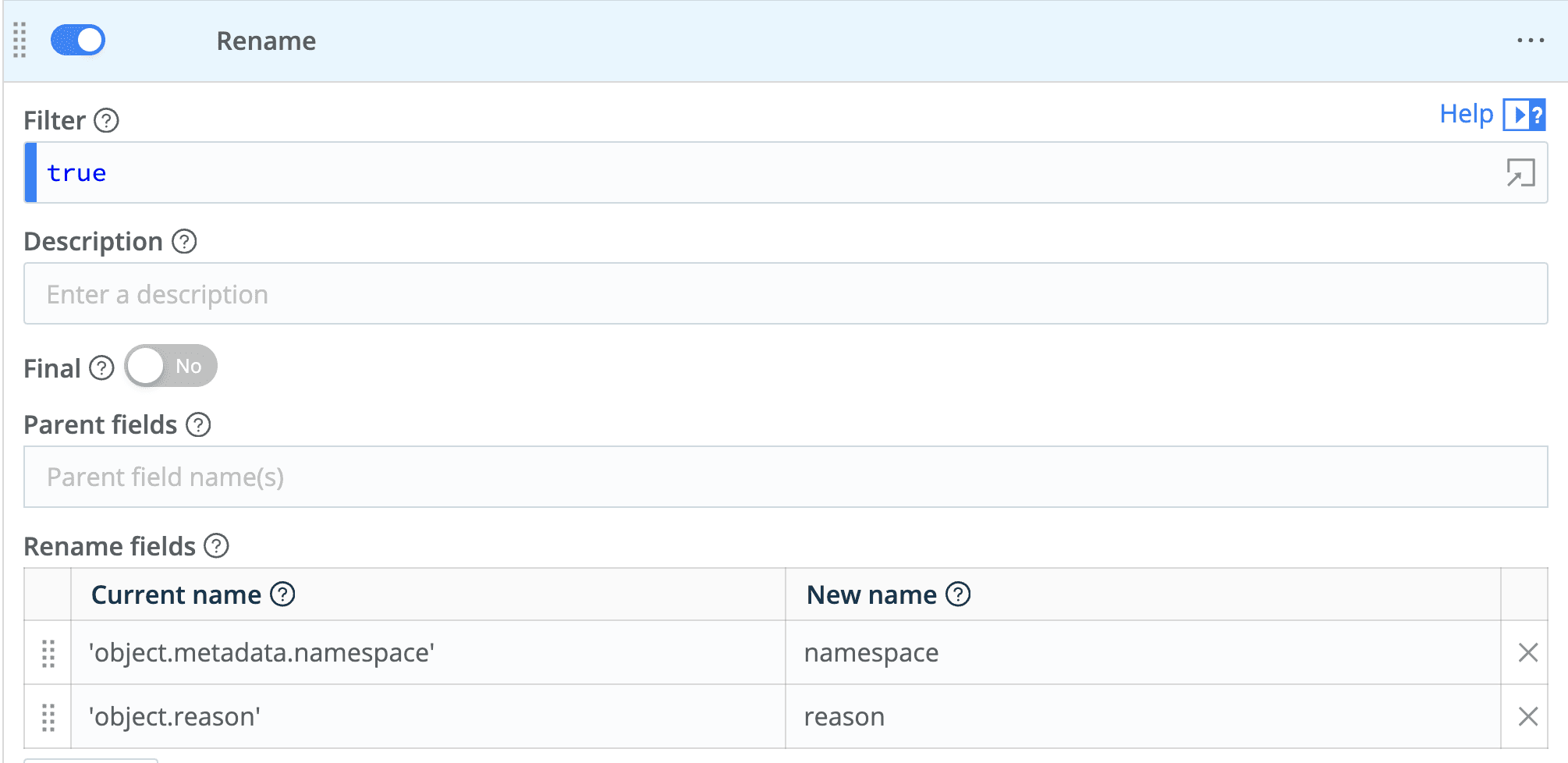Disable the Rename function toggle

78,40
